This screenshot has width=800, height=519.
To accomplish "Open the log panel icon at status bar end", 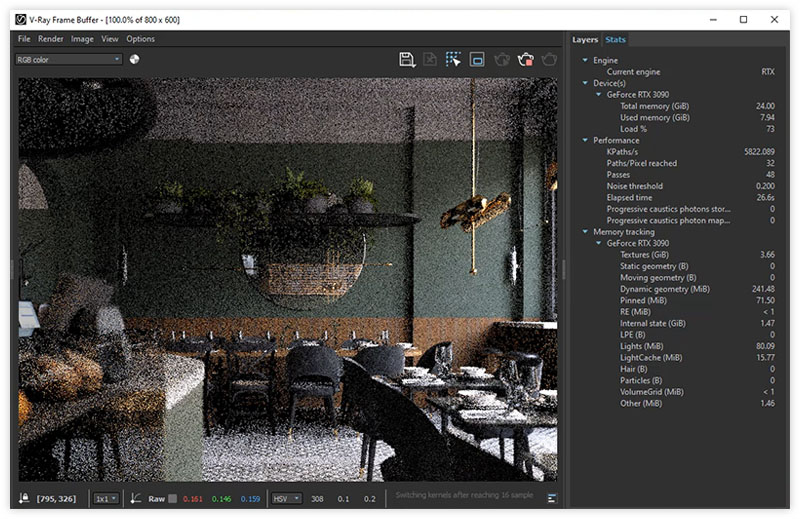I will click(552, 498).
